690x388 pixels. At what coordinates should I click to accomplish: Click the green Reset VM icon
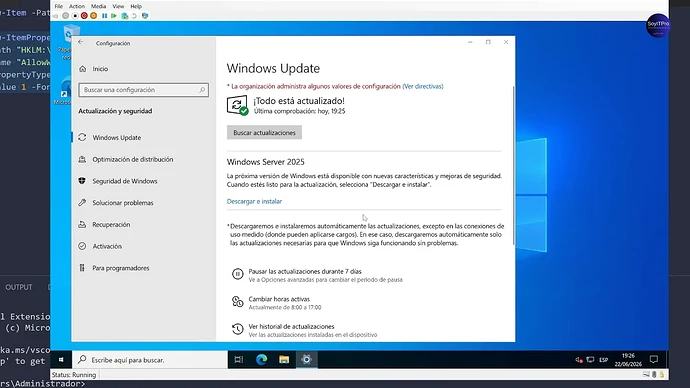[114, 16]
